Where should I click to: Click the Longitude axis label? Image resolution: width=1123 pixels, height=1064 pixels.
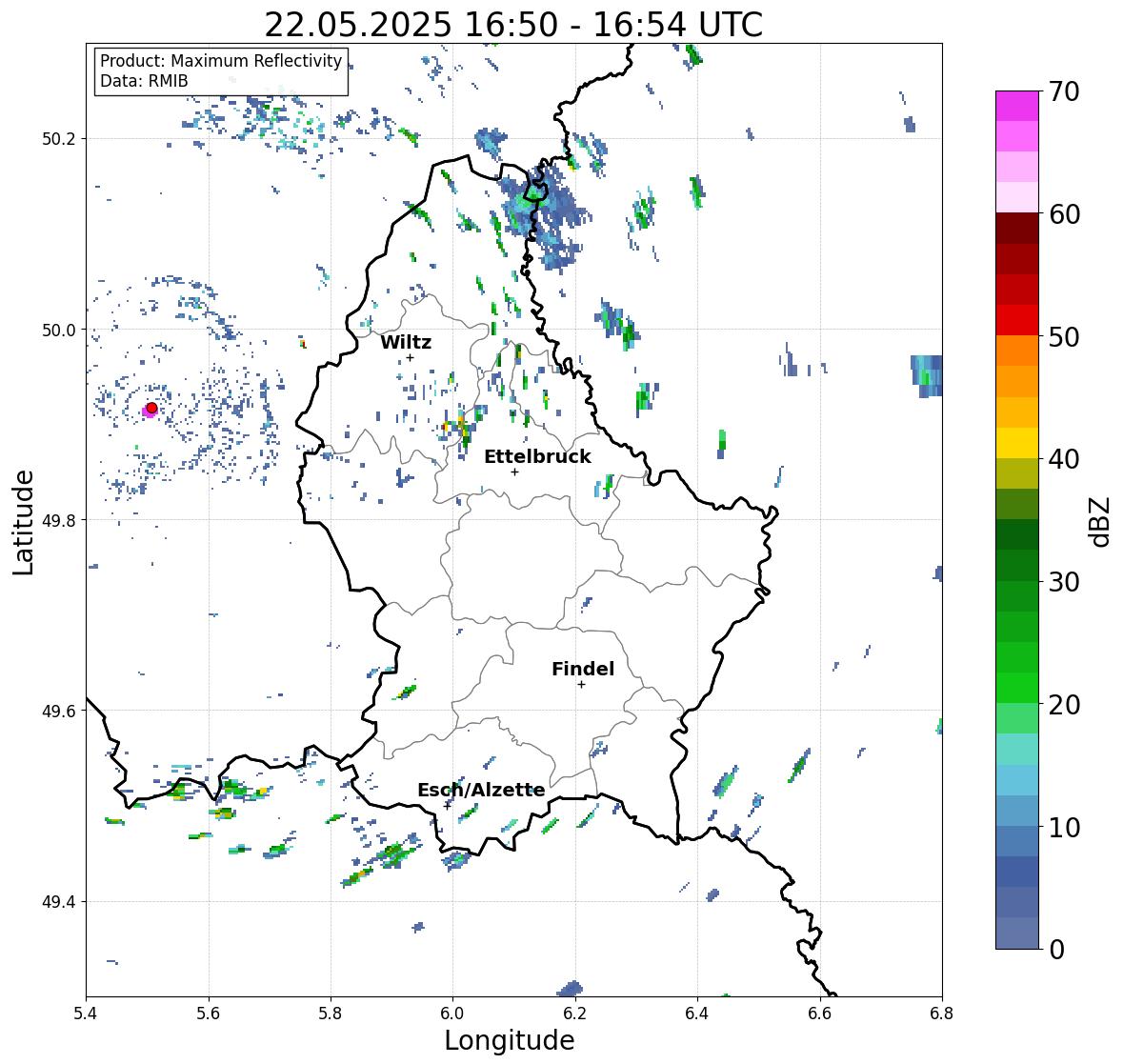coord(510,1040)
